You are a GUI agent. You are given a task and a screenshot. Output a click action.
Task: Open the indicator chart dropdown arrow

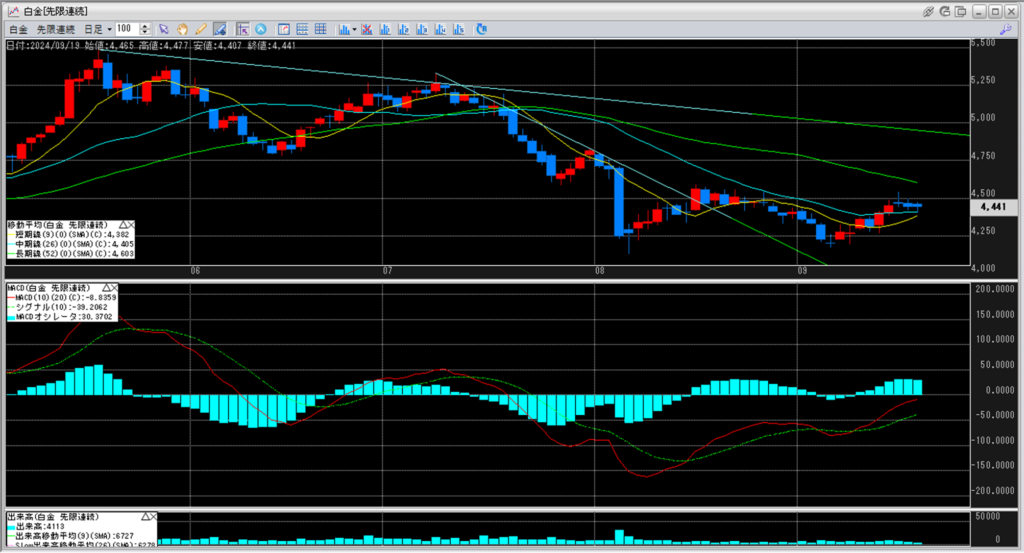pyautogui.click(x=354, y=29)
